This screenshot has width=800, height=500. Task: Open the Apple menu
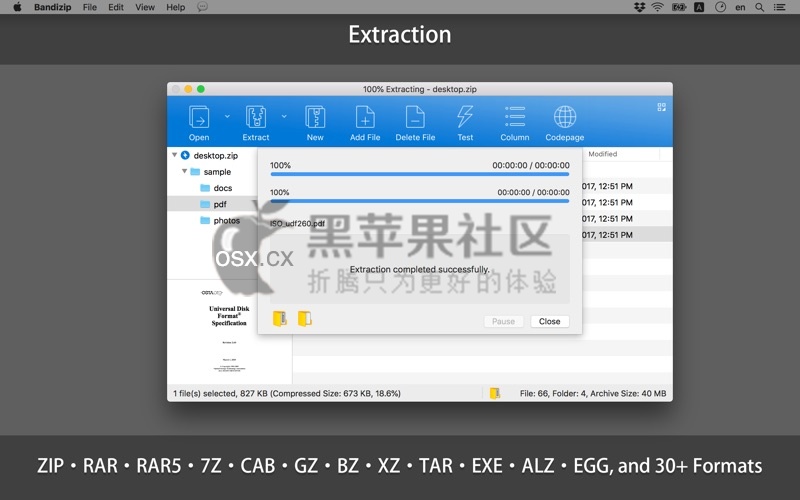click(x=17, y=7)
